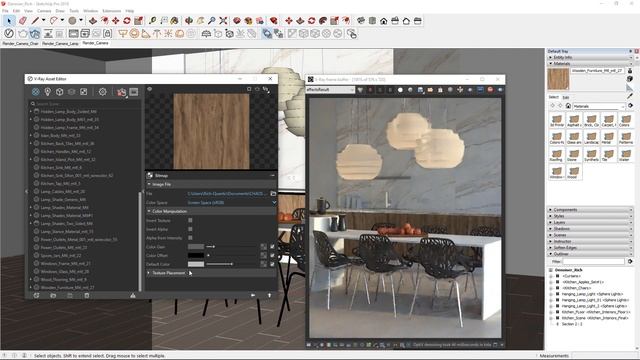Viewport: 640px width, 360px height.
Task: Select the Eraser tool
Action: tap(23, 21)
